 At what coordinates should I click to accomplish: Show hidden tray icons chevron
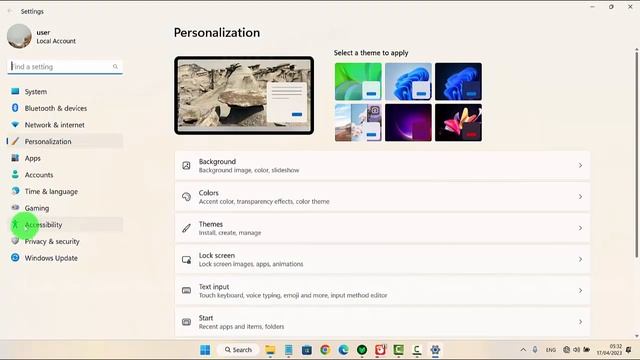pyautogui.click(x=523, y=350)
